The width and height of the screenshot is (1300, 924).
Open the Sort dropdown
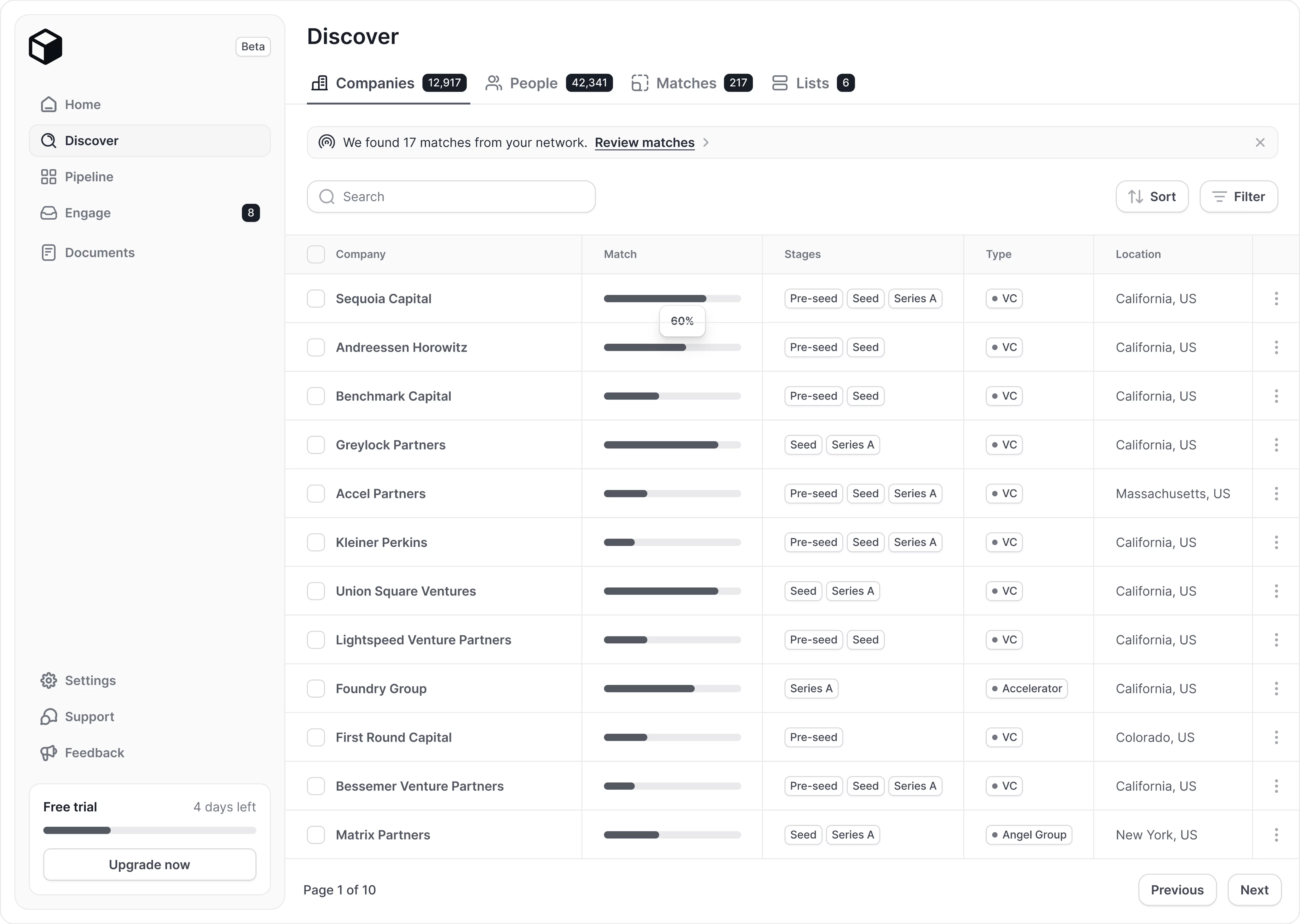(x=1152, y=197)
